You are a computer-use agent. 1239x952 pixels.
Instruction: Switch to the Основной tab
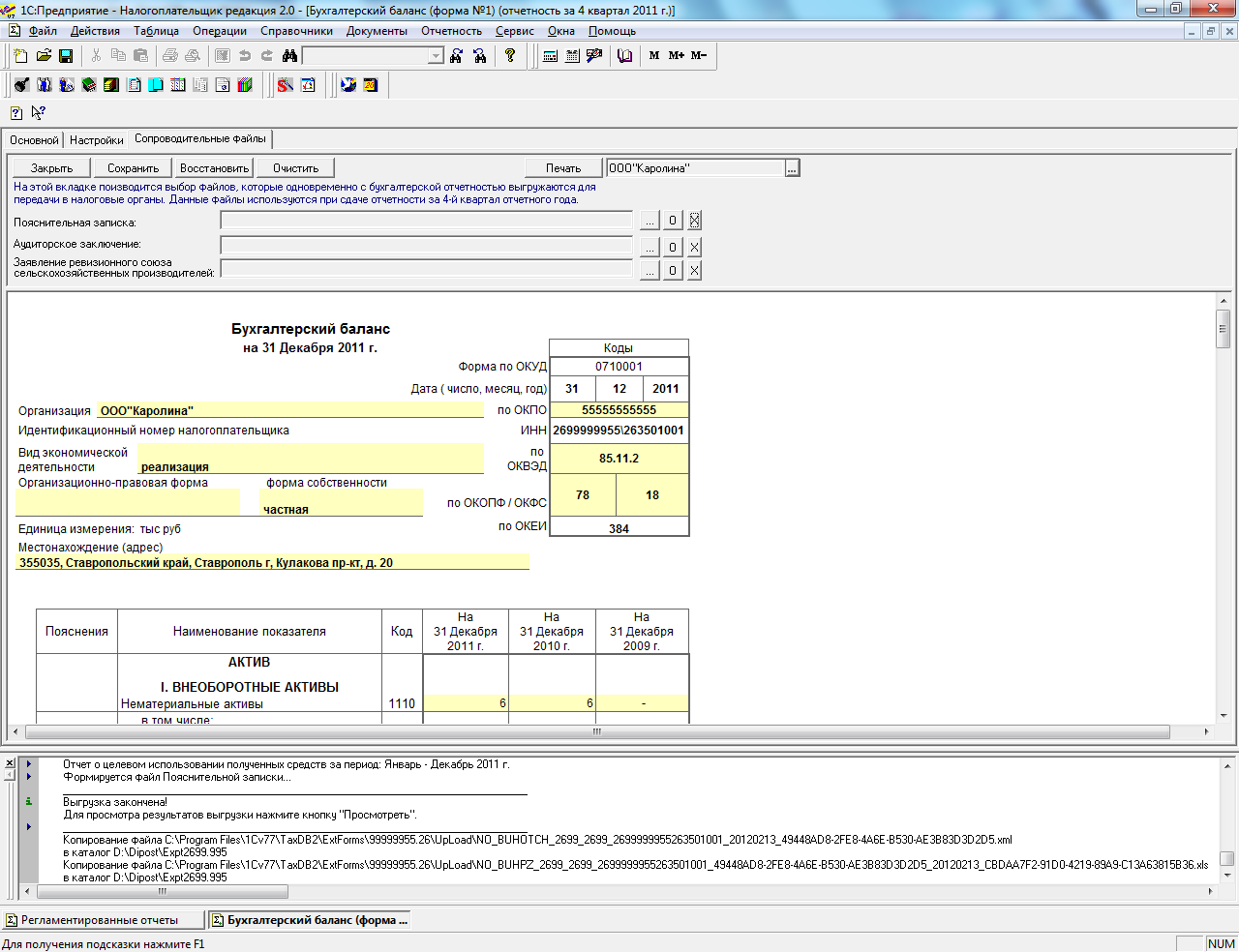click(34, 140)
